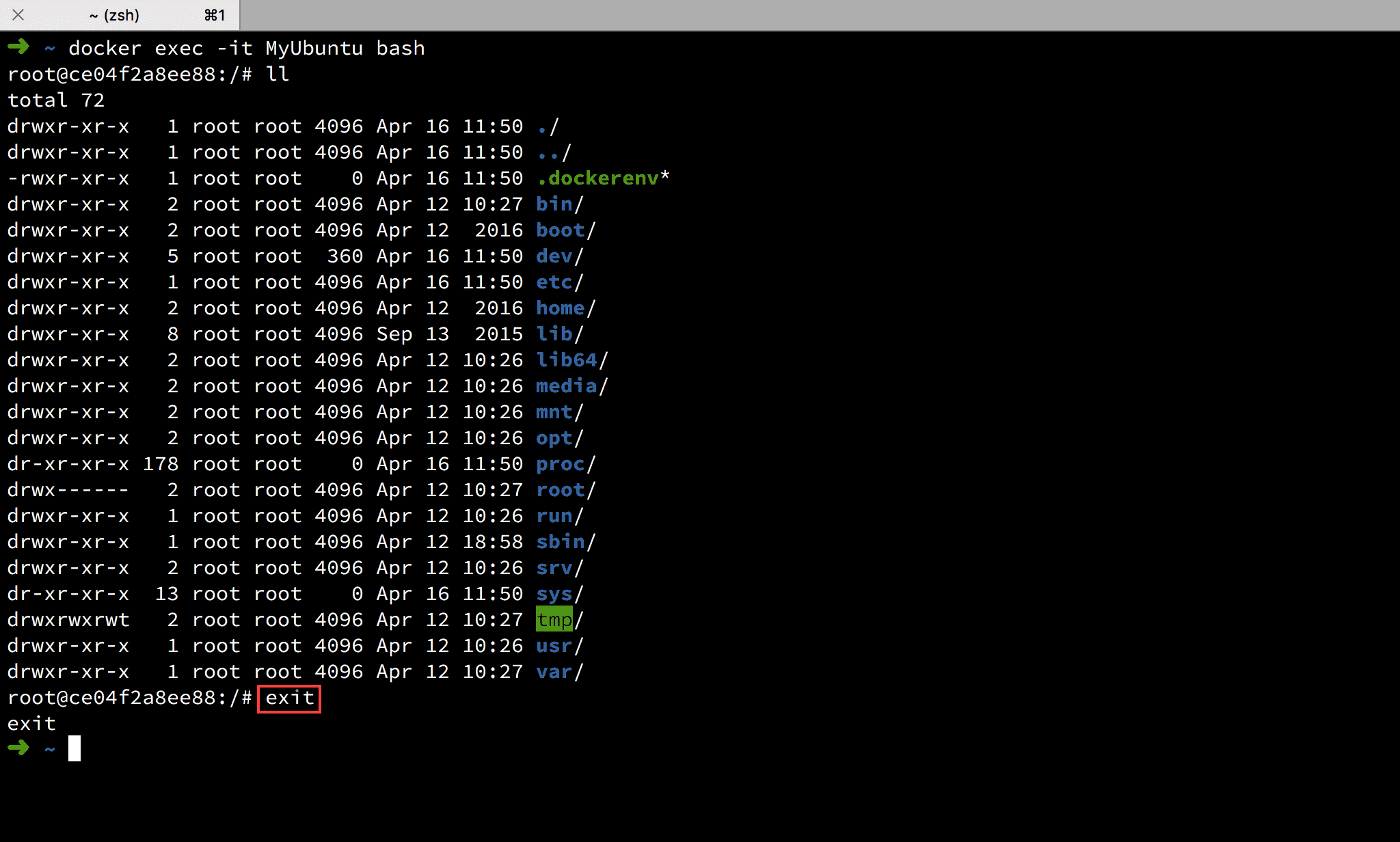Click the ⌘1 shortcut label on tab

[215, 15]
